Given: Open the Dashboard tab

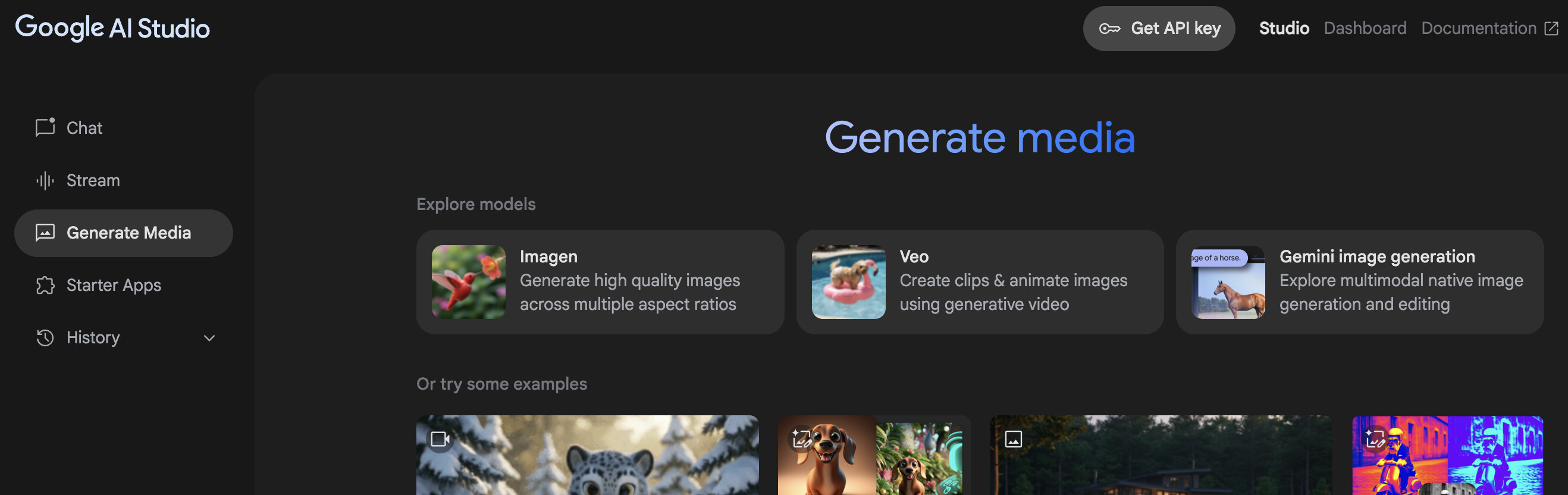Looking at the screenshot, I should point(1364,29).
